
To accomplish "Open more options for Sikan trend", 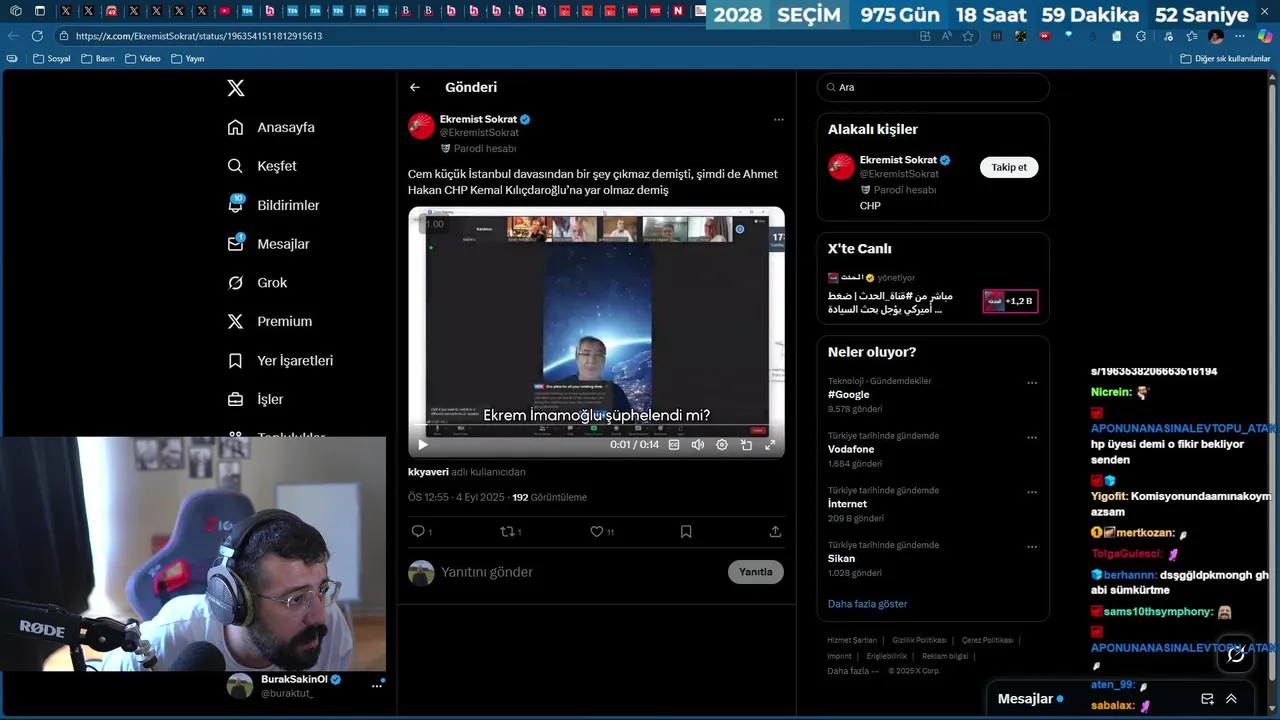I will pyautogui.click(x=1032, y=548).
